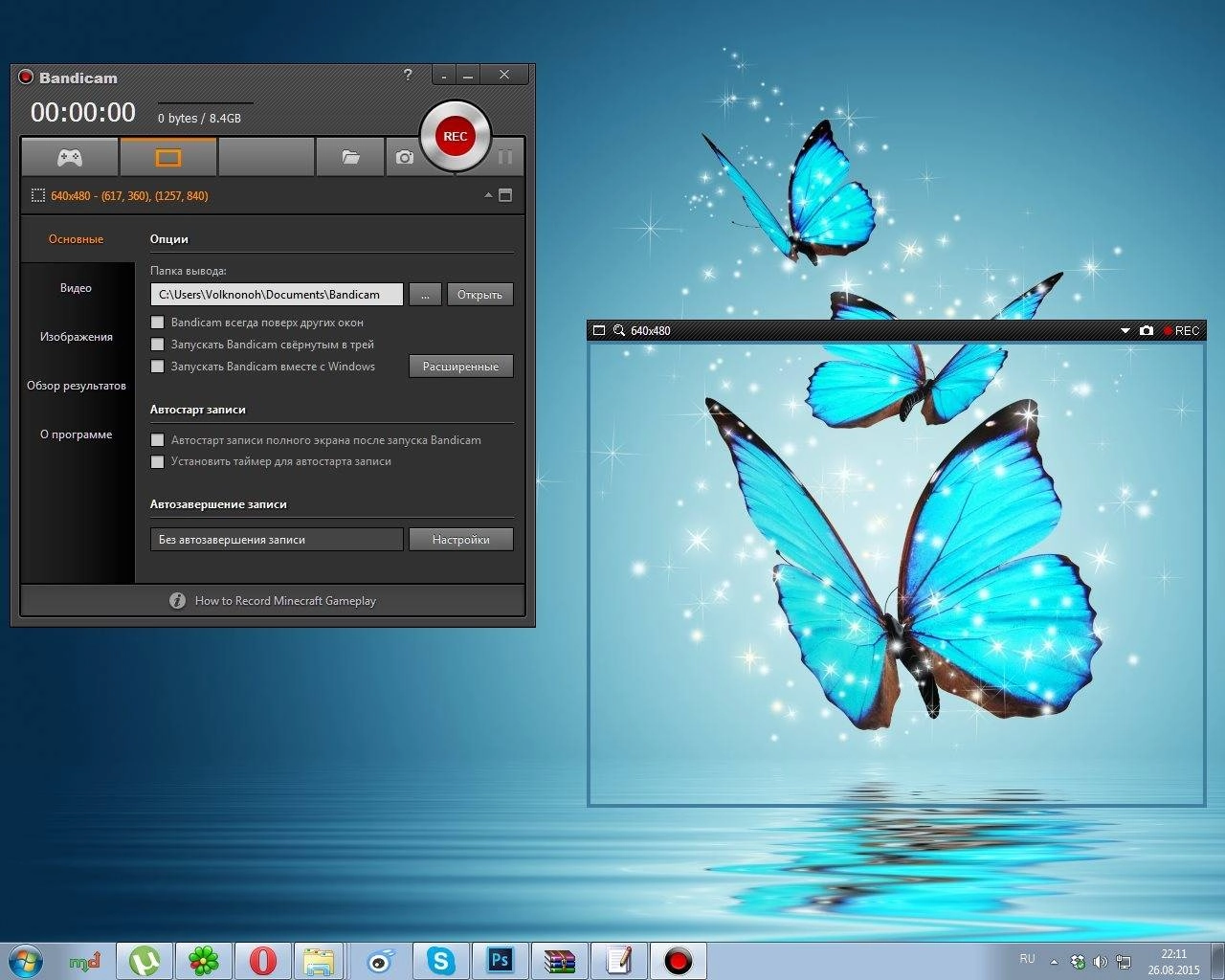This screenshot has width=1225, height=980.
Task: Click the Bandicam red-dot taskbar icon
Action: coord(678,961)
